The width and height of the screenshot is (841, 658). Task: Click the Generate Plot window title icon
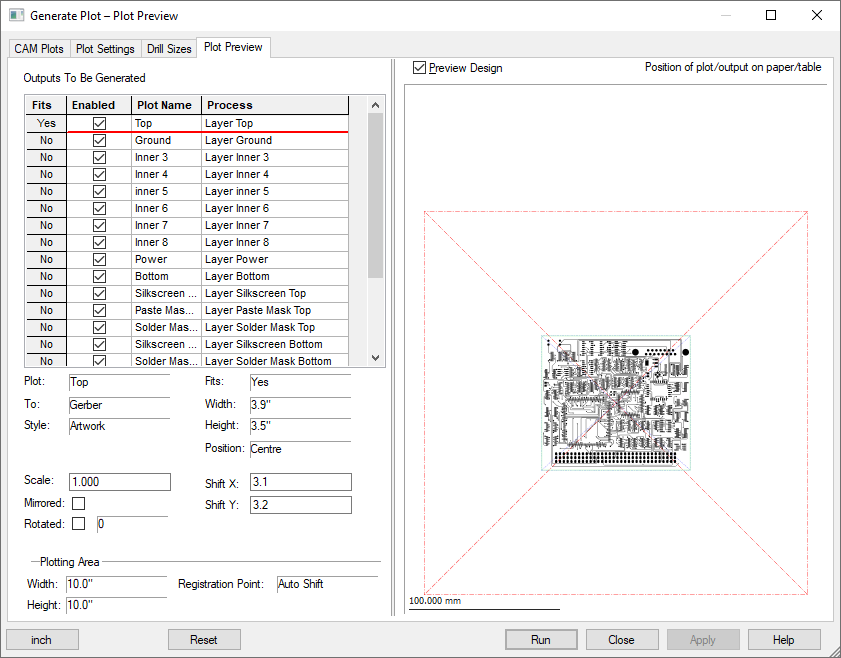16,16
